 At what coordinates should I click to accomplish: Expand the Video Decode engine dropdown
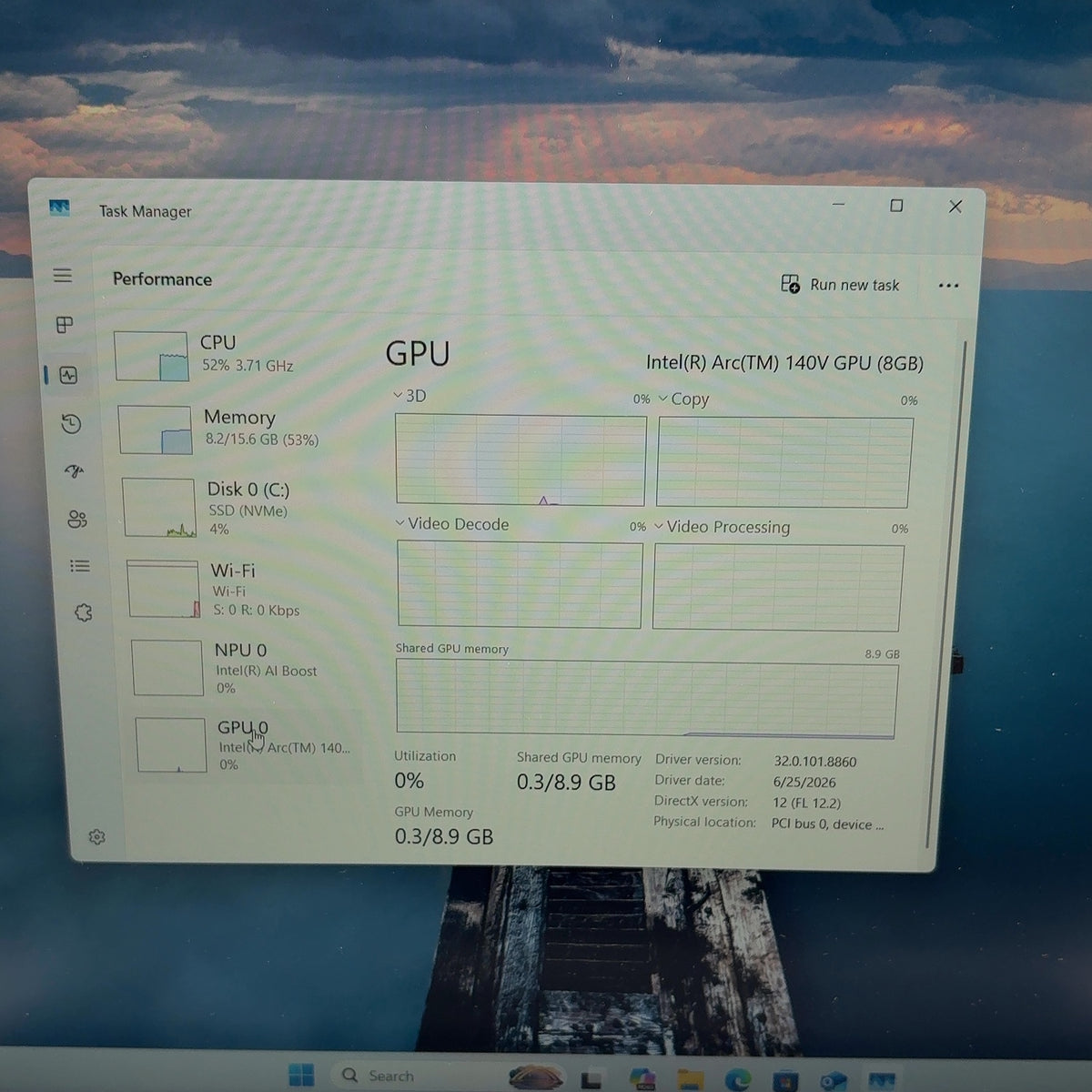click(452, 524)
